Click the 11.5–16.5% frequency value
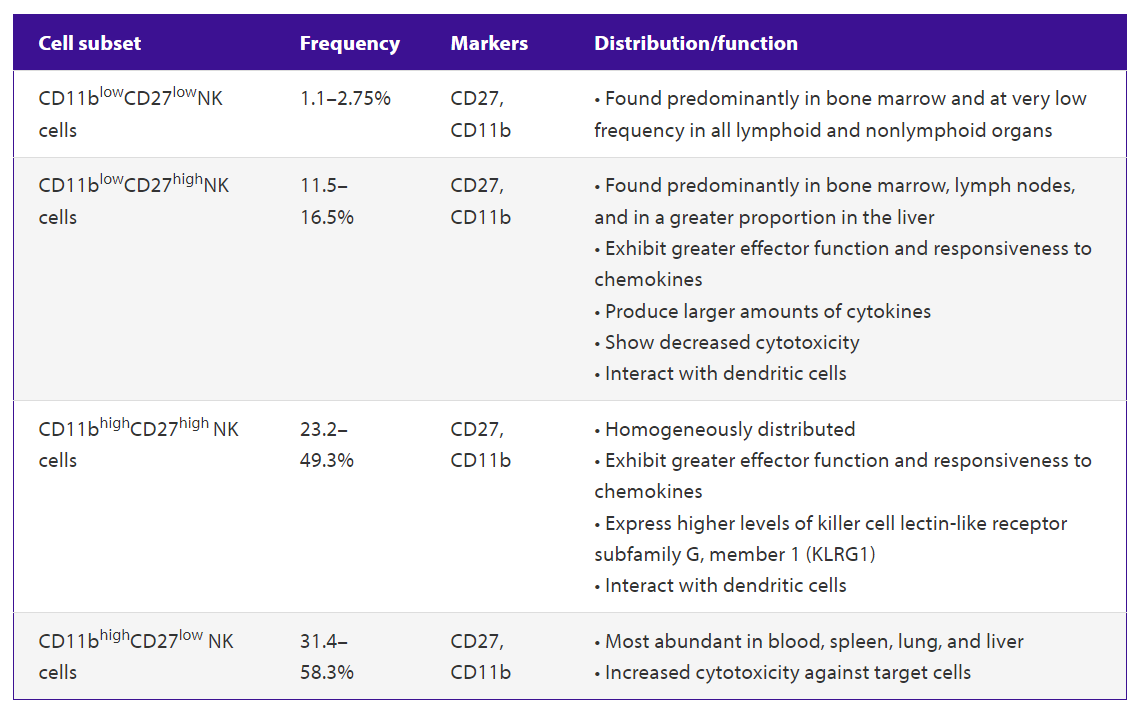1137x706 pixels. pos(327,201)
